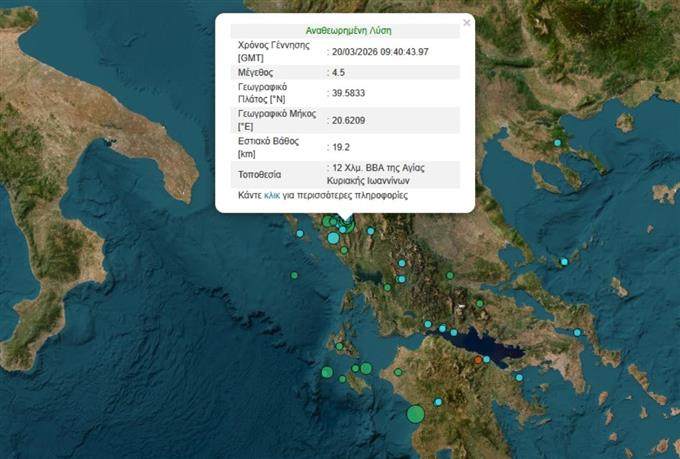Click the largest green marker southwest of Peloponnese
This screenshot has height=459, width=680.
(415, 413)
